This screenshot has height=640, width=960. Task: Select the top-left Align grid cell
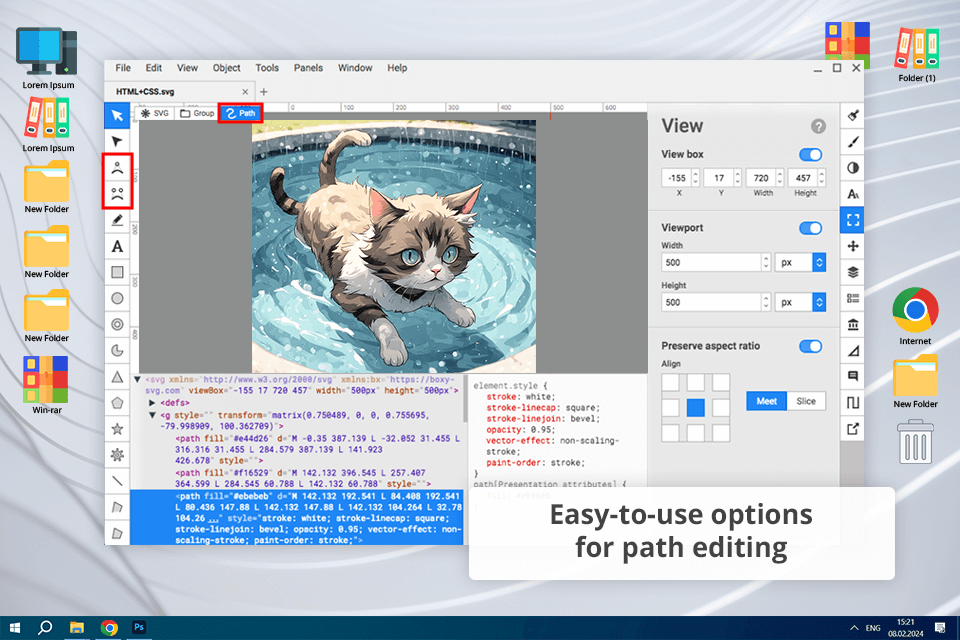click(670, 383)
